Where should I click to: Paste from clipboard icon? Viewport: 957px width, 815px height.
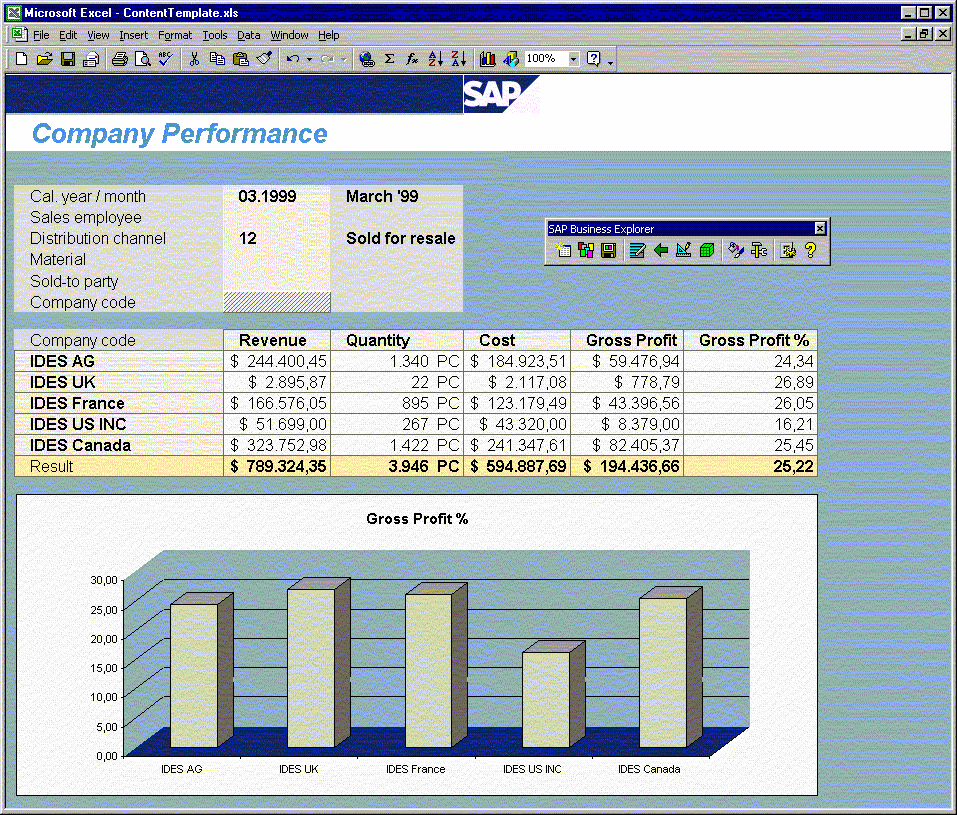click(241, 59)
